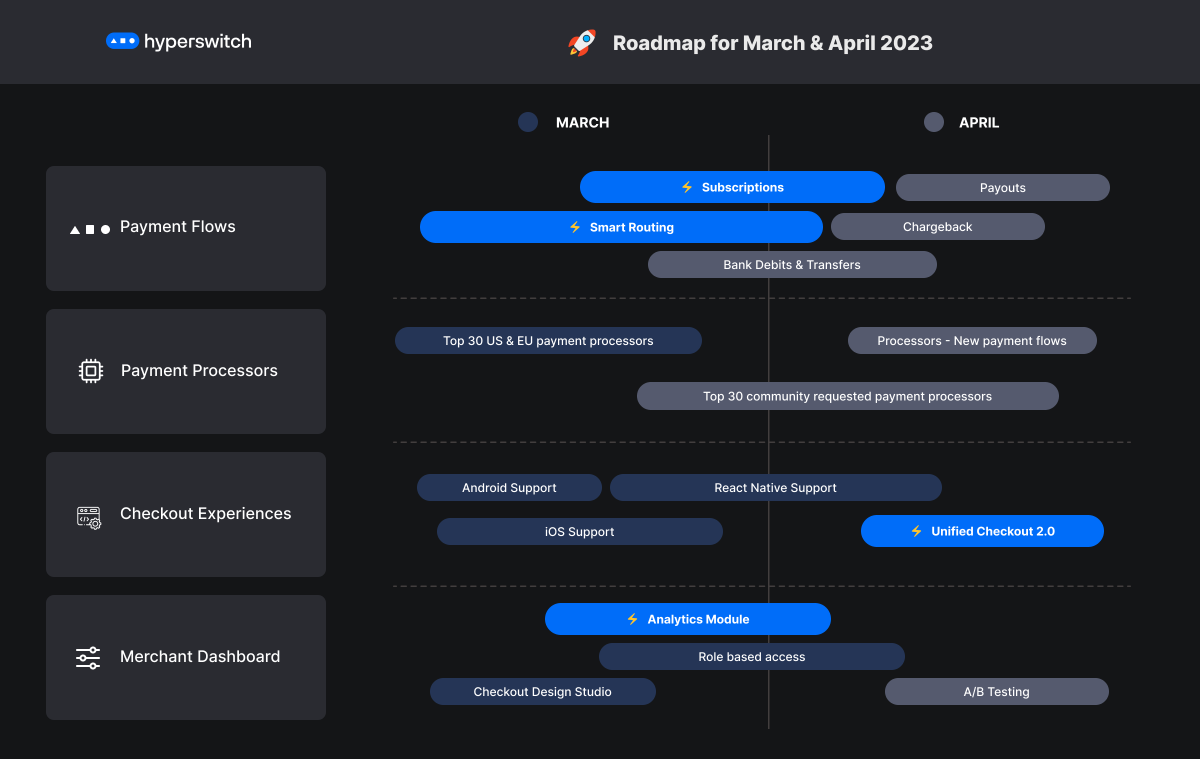Select the APRIL column heading
Viewport: 1200px width, 759px height.
click(979, 122)
